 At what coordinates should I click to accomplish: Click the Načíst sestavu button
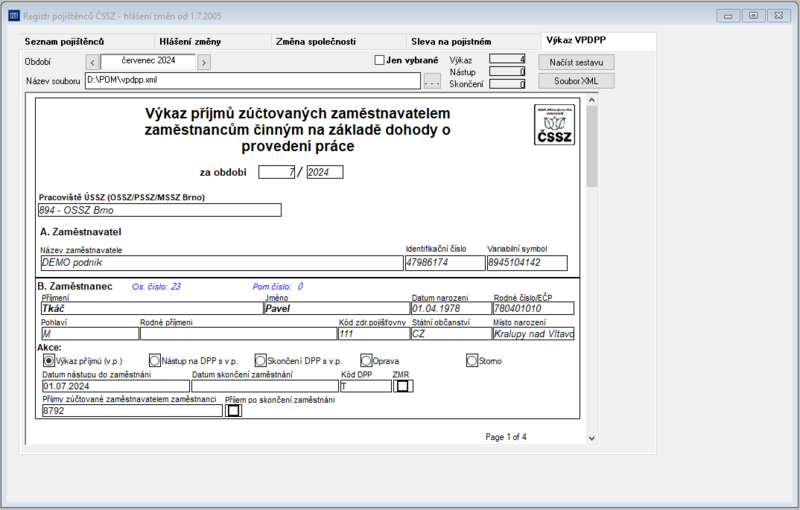(x=576, y=62)
